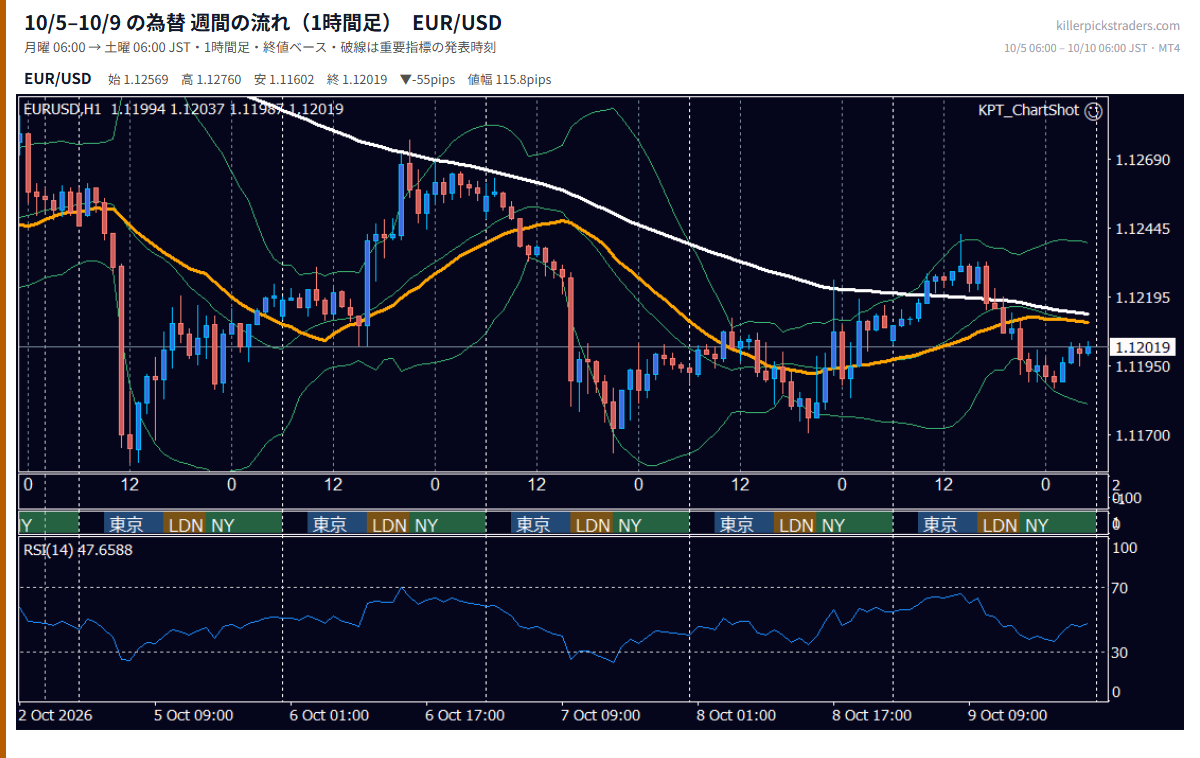This screenshot has height=758, width=1200.
Task: Click the 1.12195 price axis label
Action: [1142, 298]
